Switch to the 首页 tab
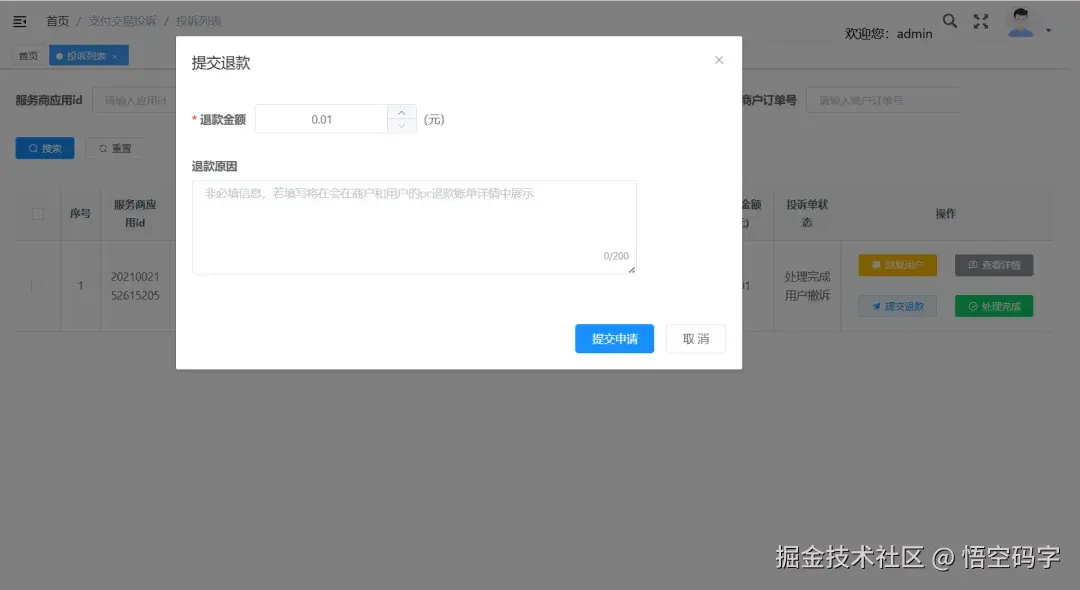Image resolution: width=1080 pixels, height=590 pixels. click(x=27, y=55)
